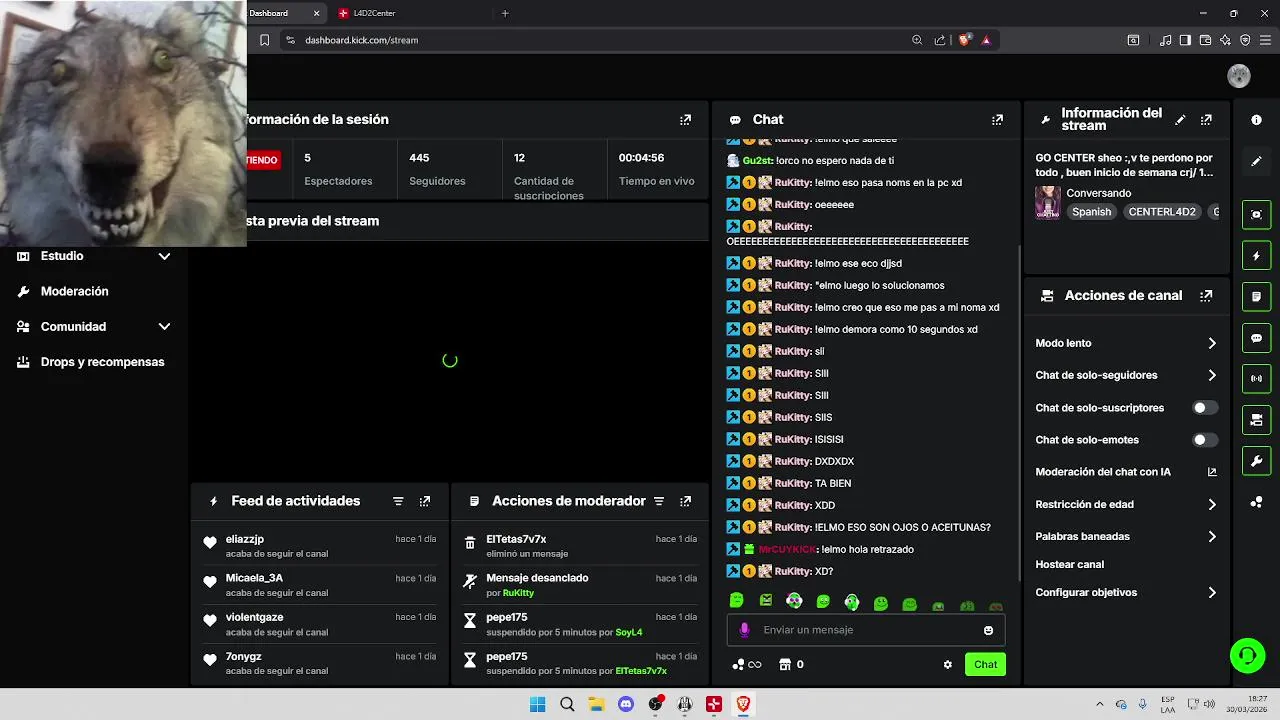Pop out the Acciones de canal panel
The image size is (1280, 720).
(x=1206, y=296)
